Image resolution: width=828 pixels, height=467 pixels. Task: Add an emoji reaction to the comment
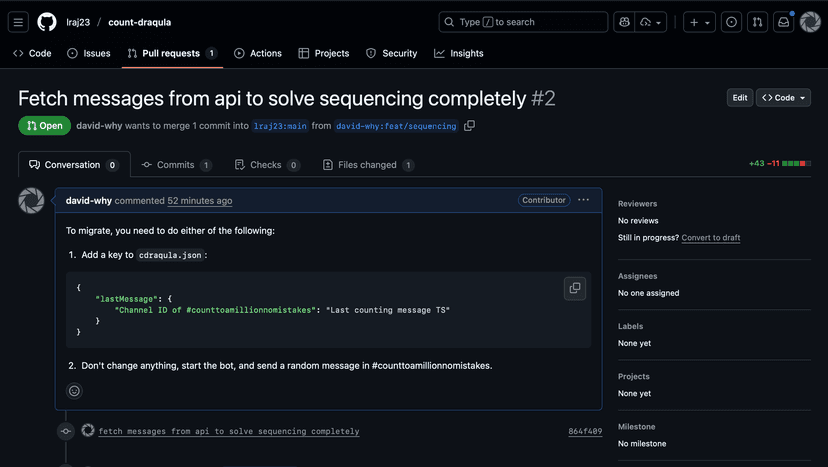[74, 391]
